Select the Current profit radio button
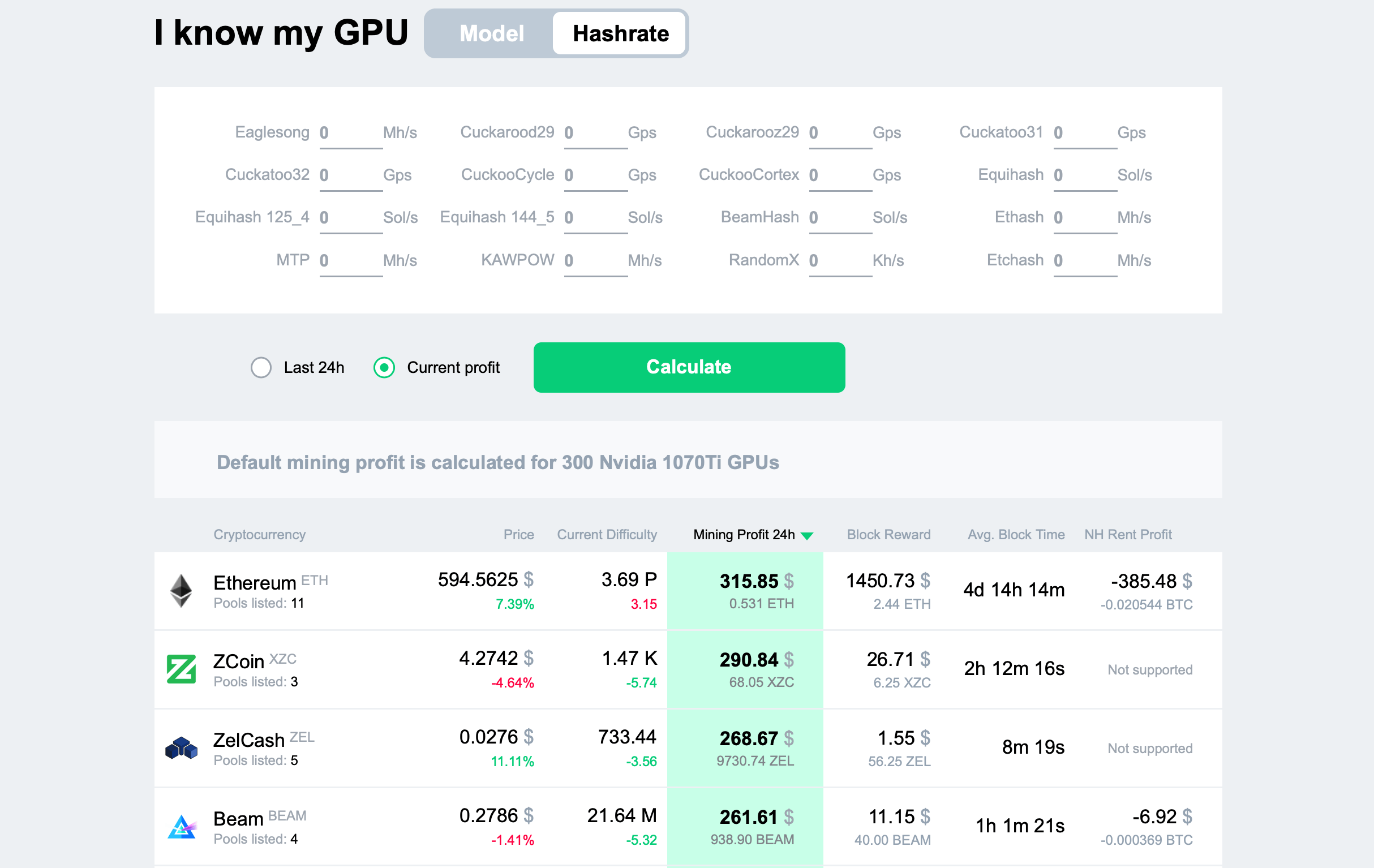1374x868 pixels. click(384, 367)
